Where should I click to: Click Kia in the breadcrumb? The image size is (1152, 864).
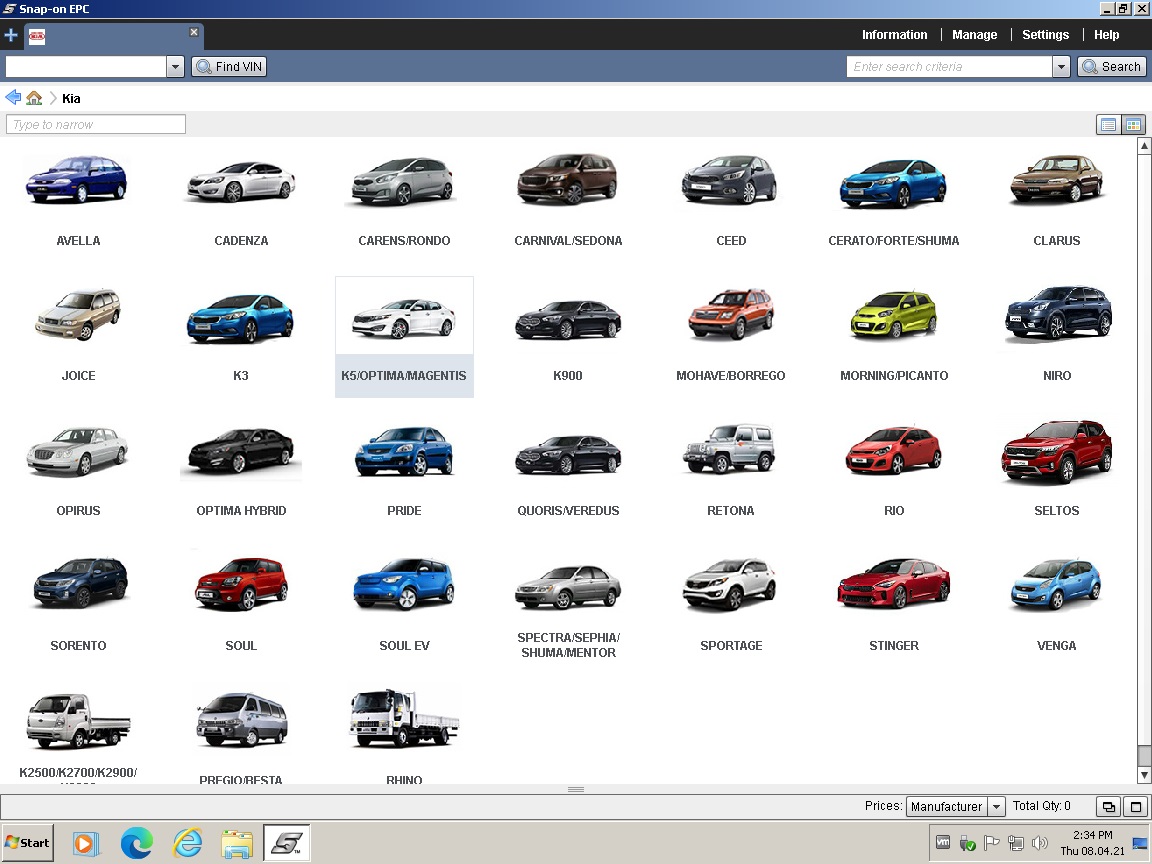click(x=71, y=98)
